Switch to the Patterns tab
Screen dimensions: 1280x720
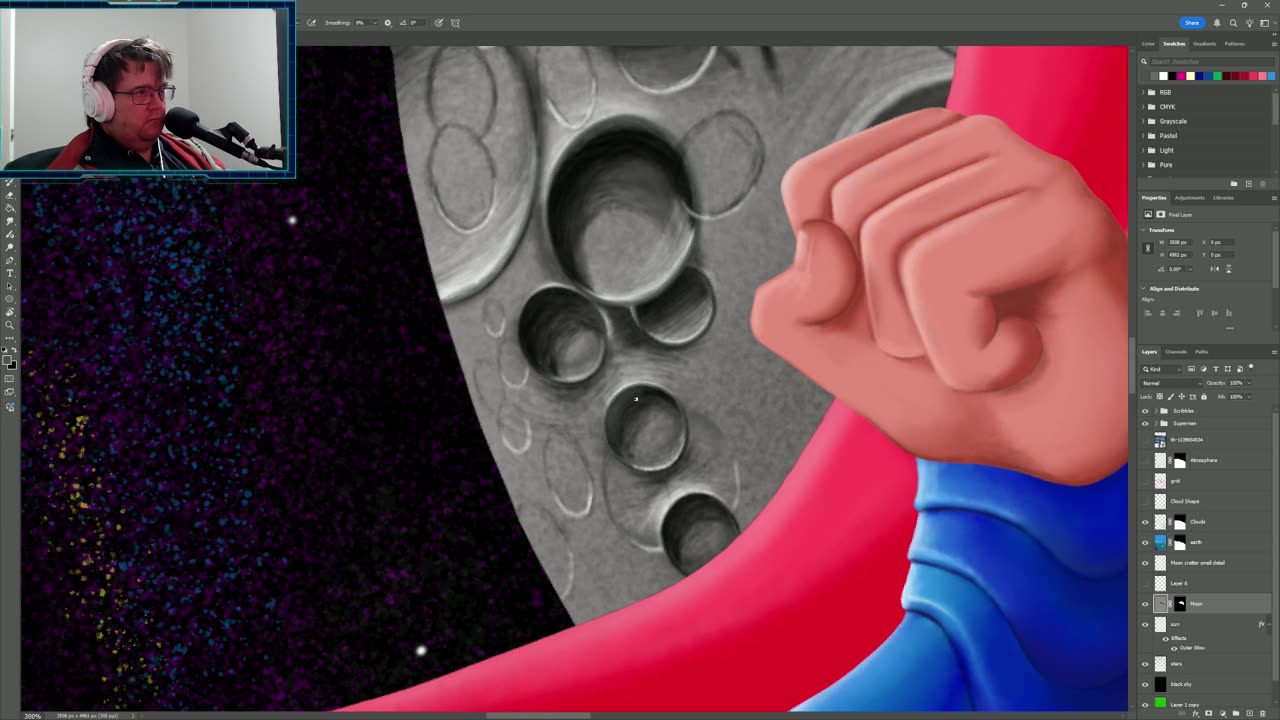point(1235,44)
